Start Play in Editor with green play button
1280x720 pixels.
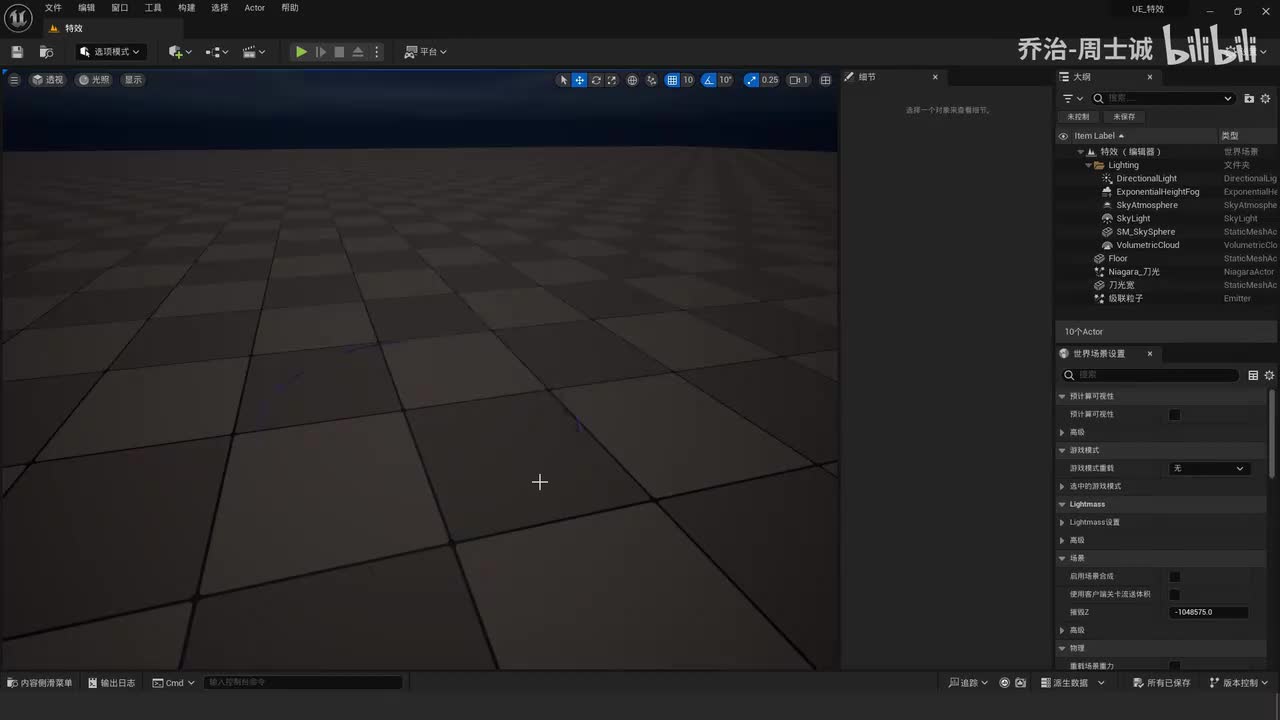click(301, 52)
